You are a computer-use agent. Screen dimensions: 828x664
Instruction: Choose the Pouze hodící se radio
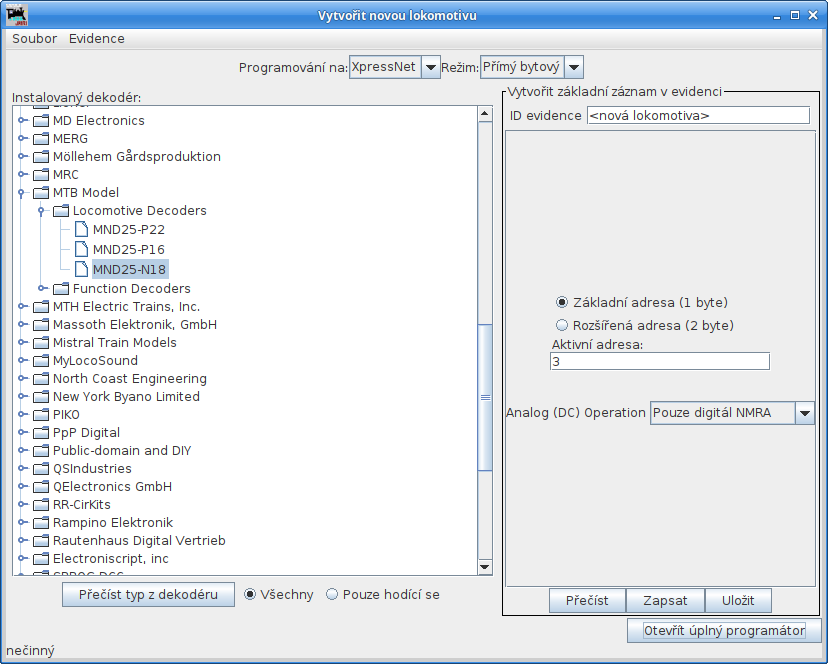tap(332, 595)
